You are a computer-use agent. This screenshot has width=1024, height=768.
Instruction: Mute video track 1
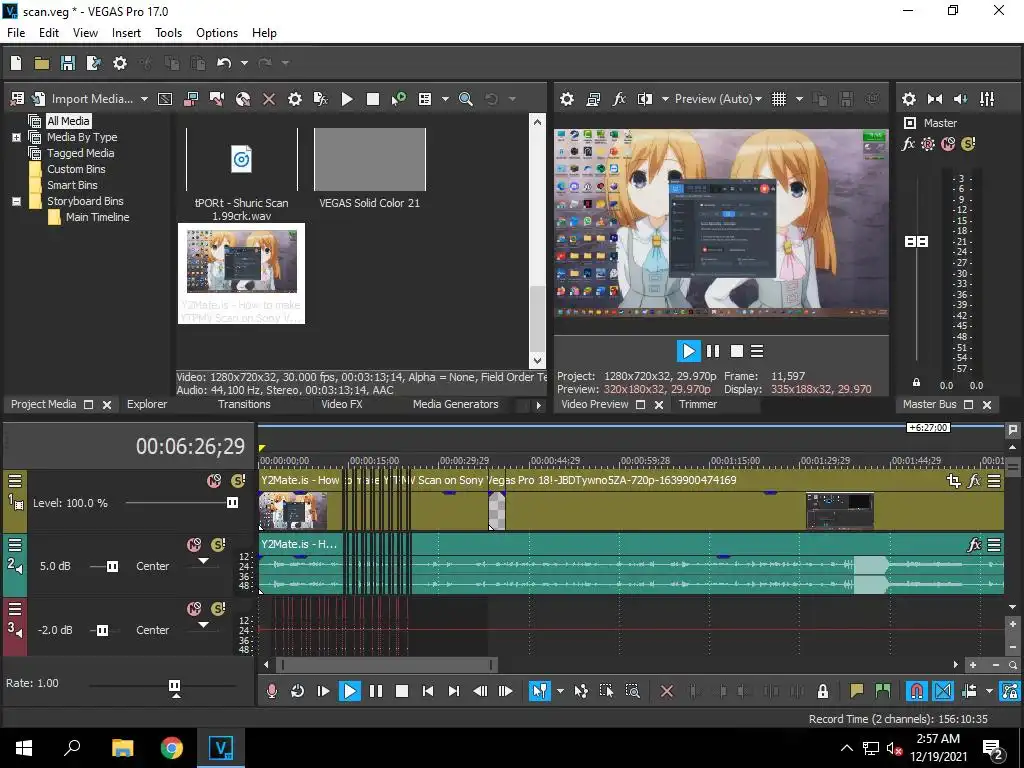(x=214, y=481)
